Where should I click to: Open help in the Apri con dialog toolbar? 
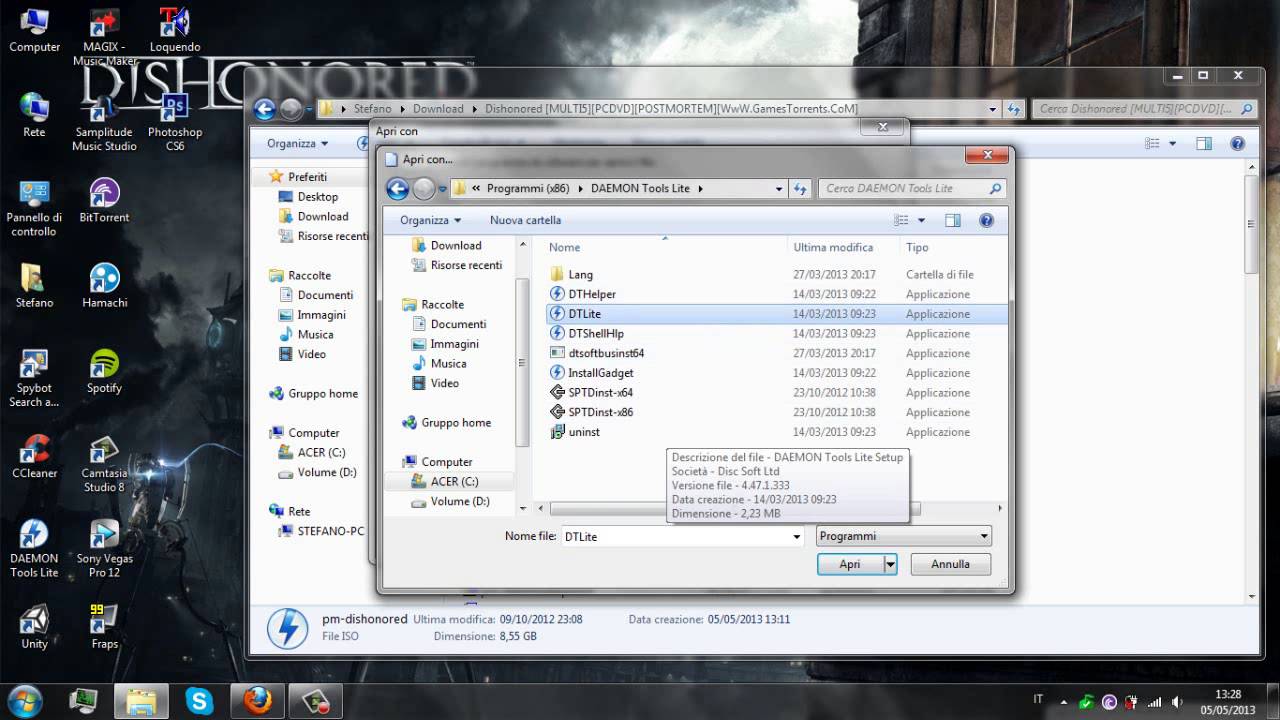point(986,220)
